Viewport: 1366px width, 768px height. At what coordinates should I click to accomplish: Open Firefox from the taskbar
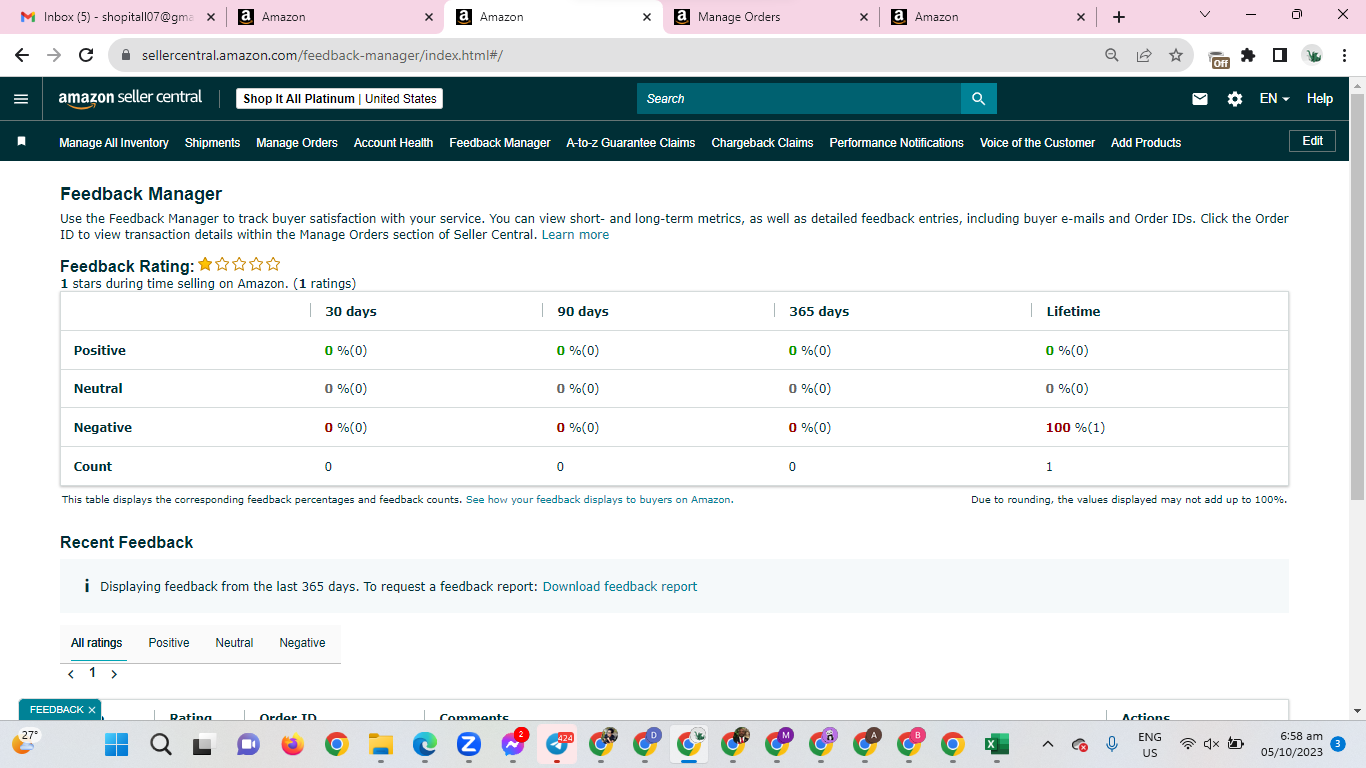point(292,744)
